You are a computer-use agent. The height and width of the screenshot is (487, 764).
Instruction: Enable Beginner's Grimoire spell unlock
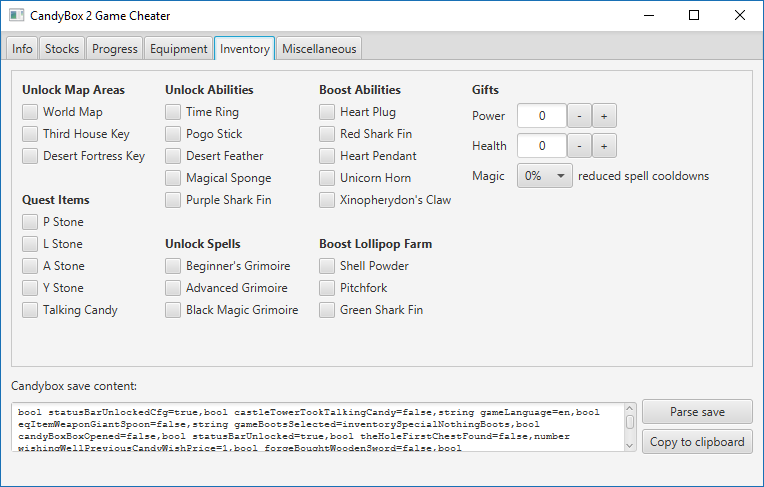173,266
